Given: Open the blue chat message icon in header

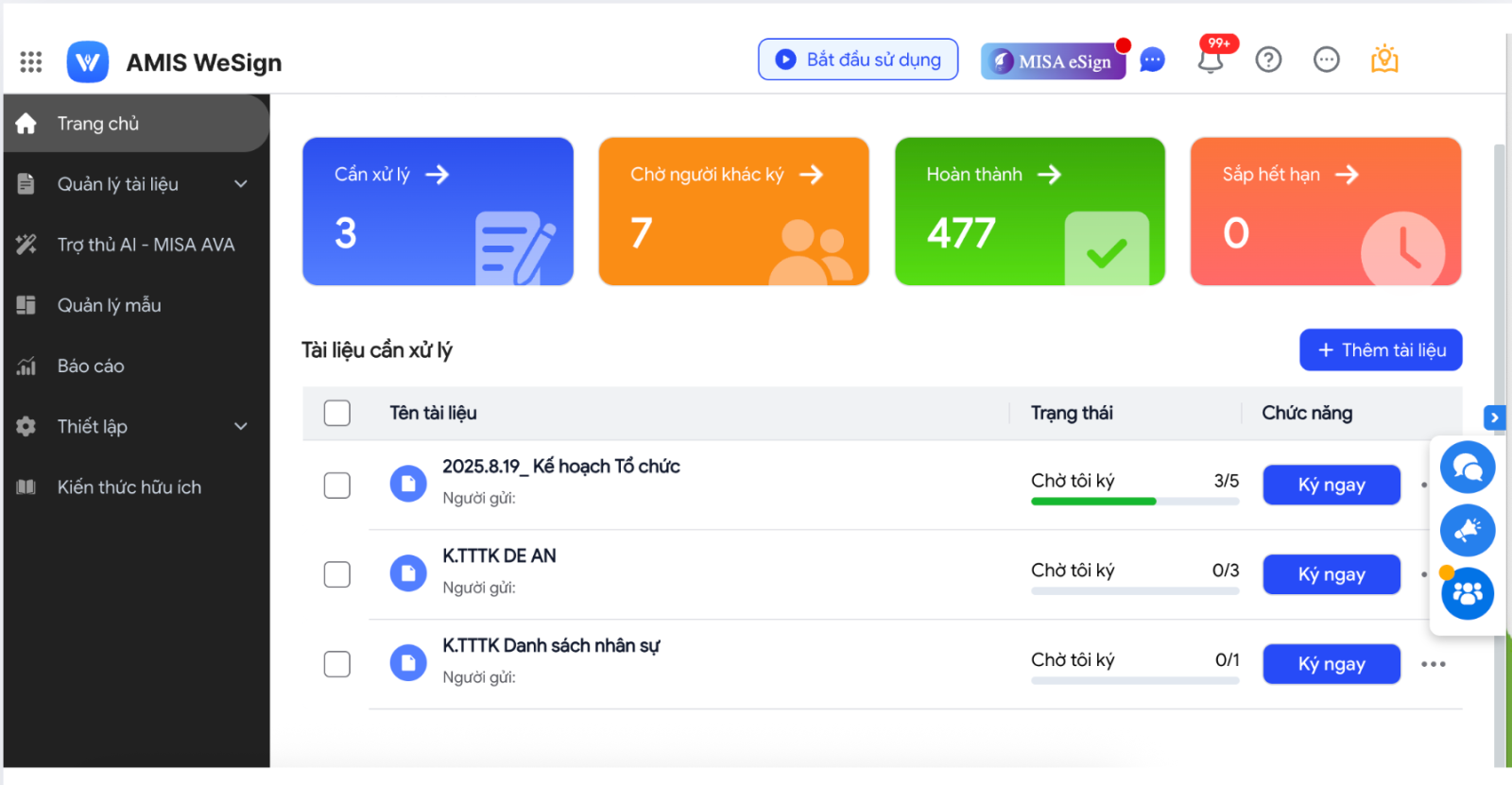Looking at the screenshot, I should coord(1153,60).
